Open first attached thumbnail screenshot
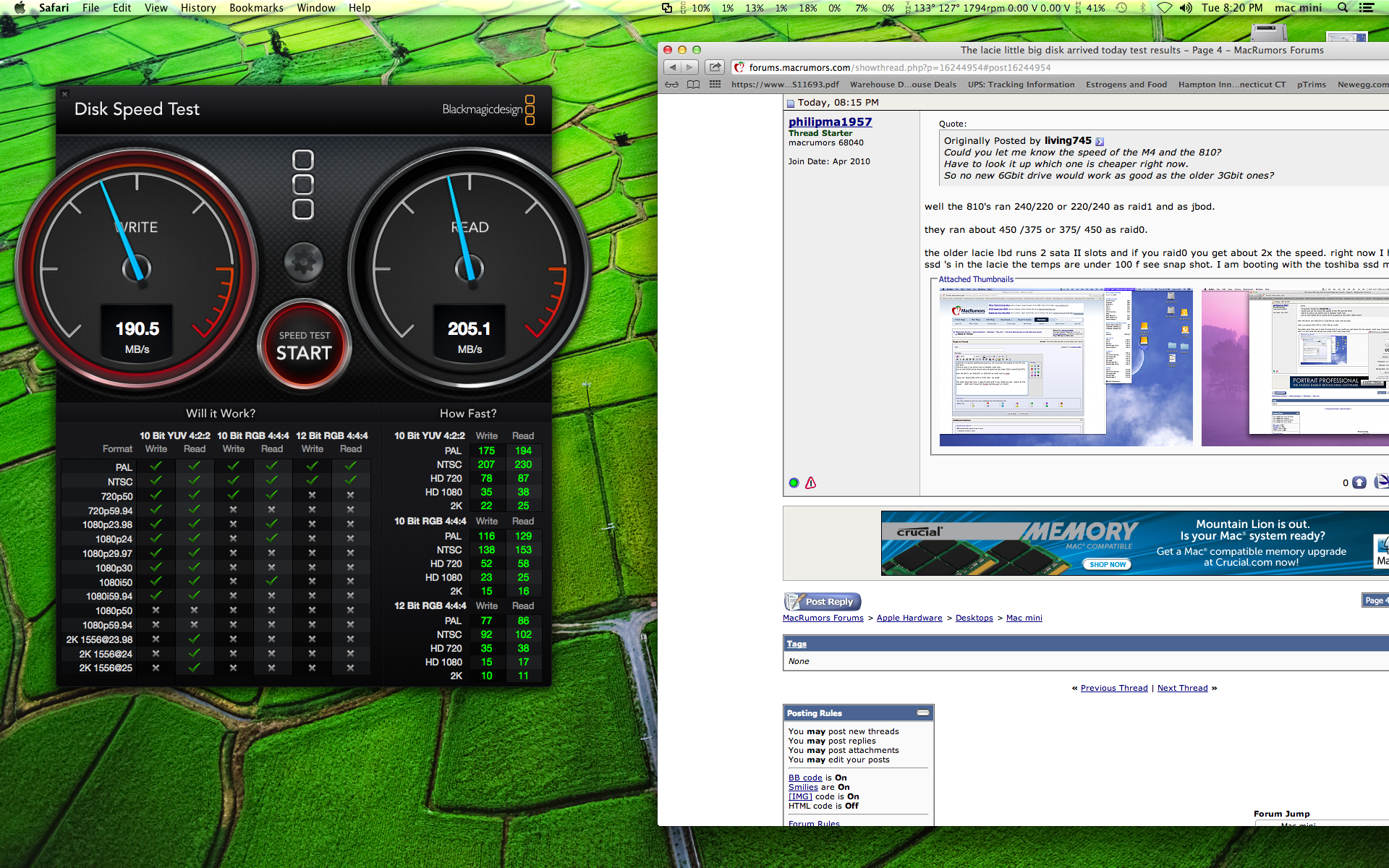The image size is (1389, 868). coord(1066,367)
